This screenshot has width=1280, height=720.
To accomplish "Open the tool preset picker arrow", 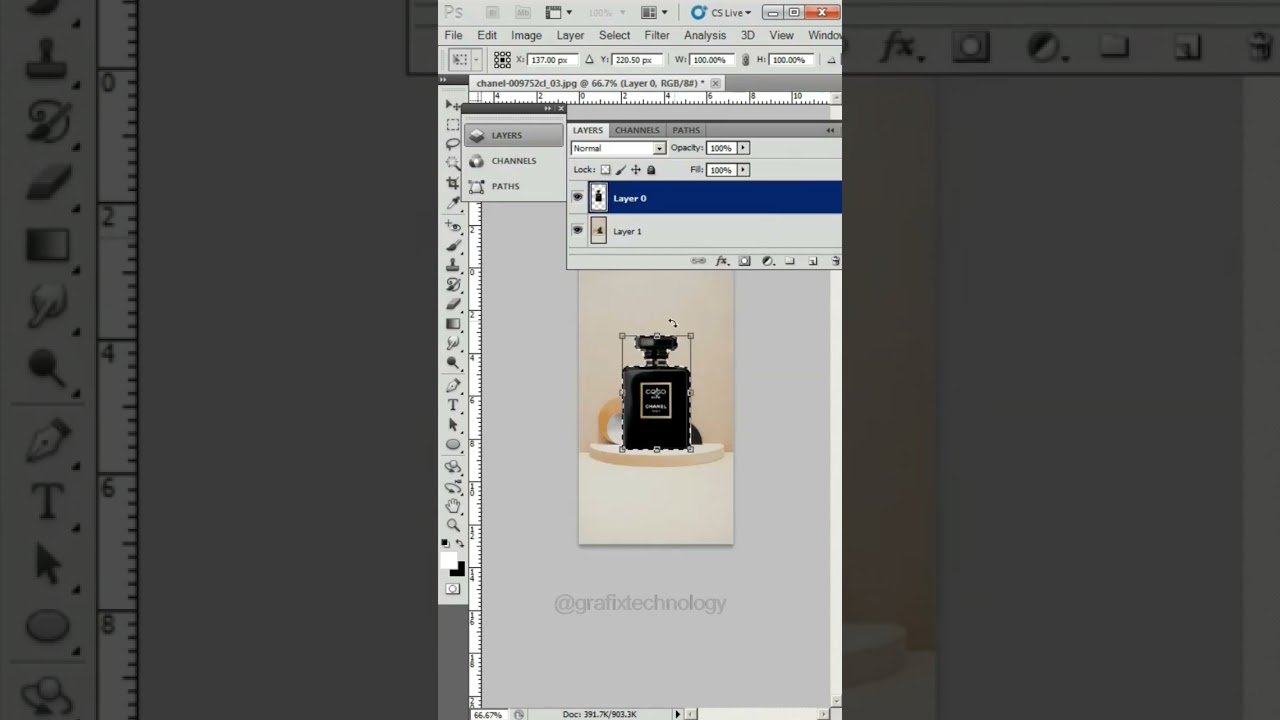I will point(476,60).
